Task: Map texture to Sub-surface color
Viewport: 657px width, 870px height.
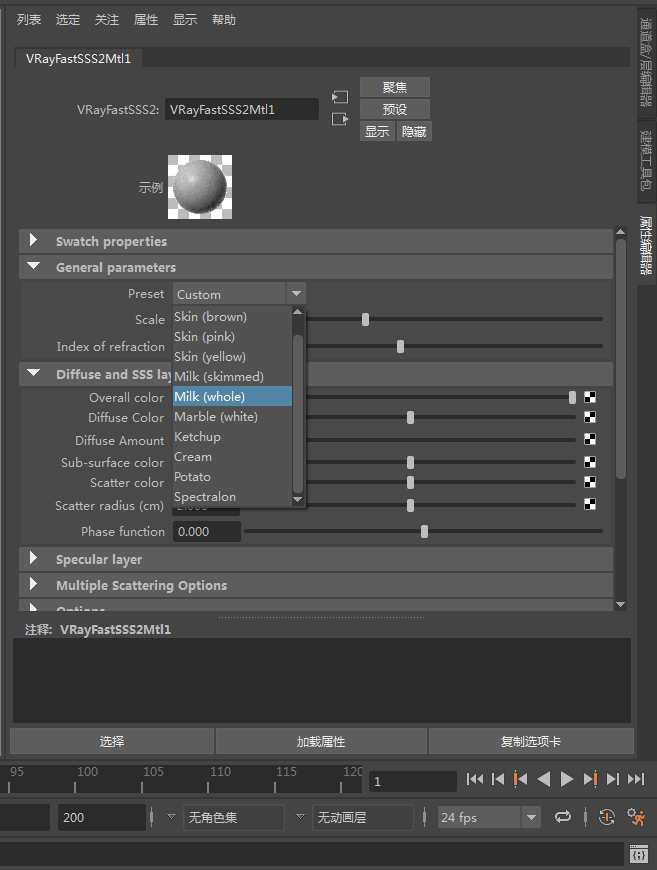Action: point(590,462)
